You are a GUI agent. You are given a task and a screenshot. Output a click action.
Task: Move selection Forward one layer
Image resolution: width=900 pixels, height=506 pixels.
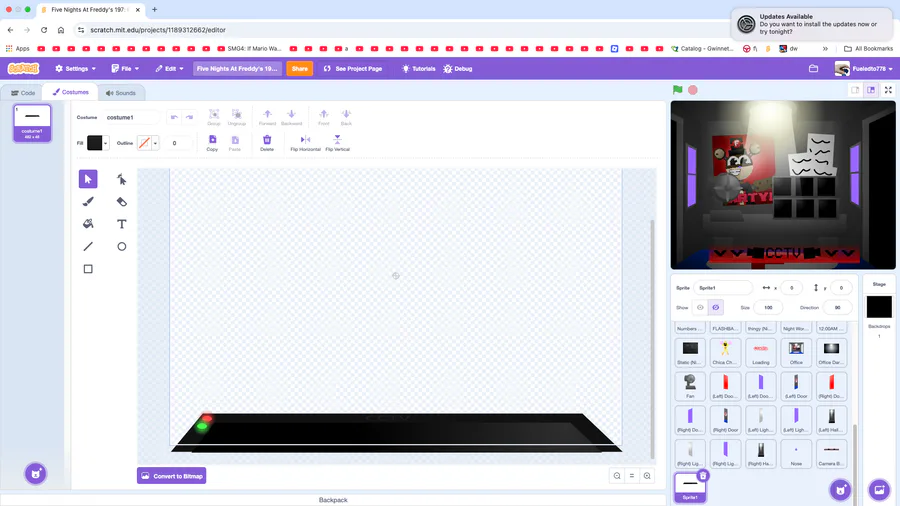tap(267, 117)
